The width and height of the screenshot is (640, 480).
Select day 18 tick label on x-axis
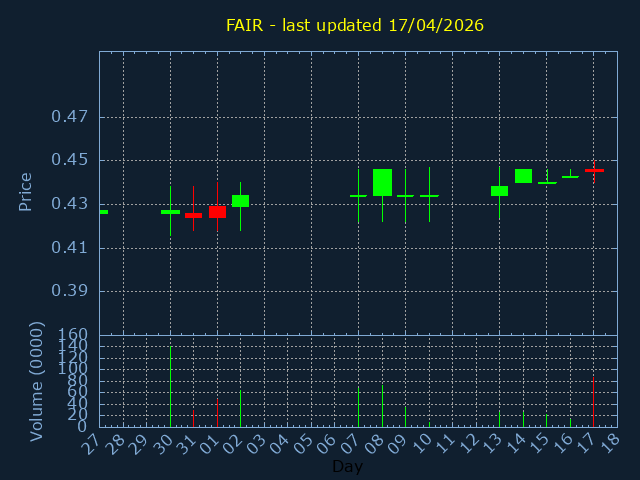pyautogui.click(x=608, y=442)
